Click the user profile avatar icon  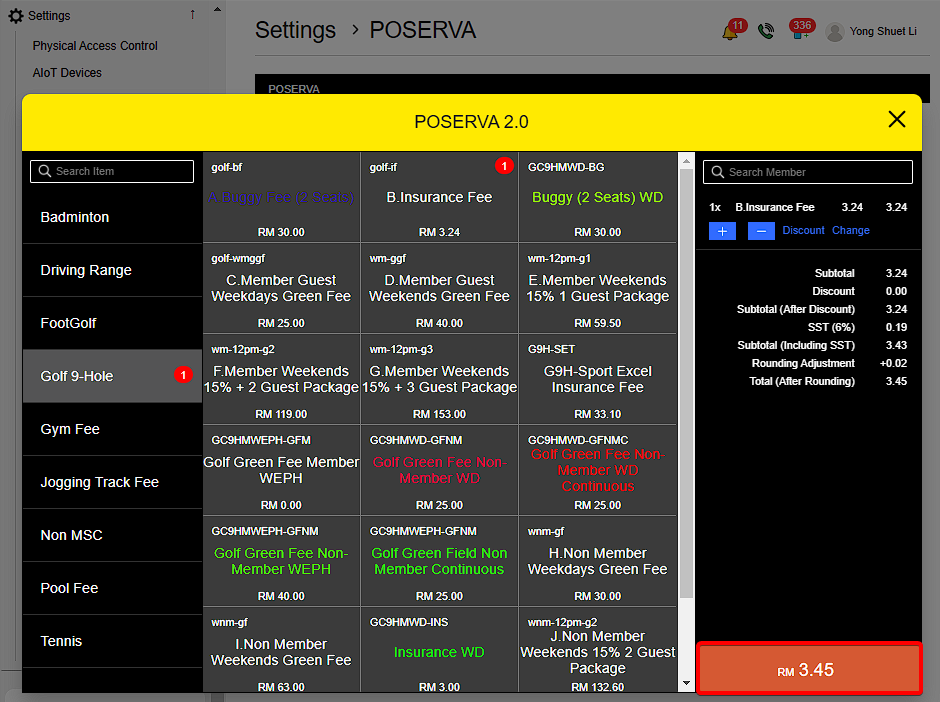click(x=835, y=32)
